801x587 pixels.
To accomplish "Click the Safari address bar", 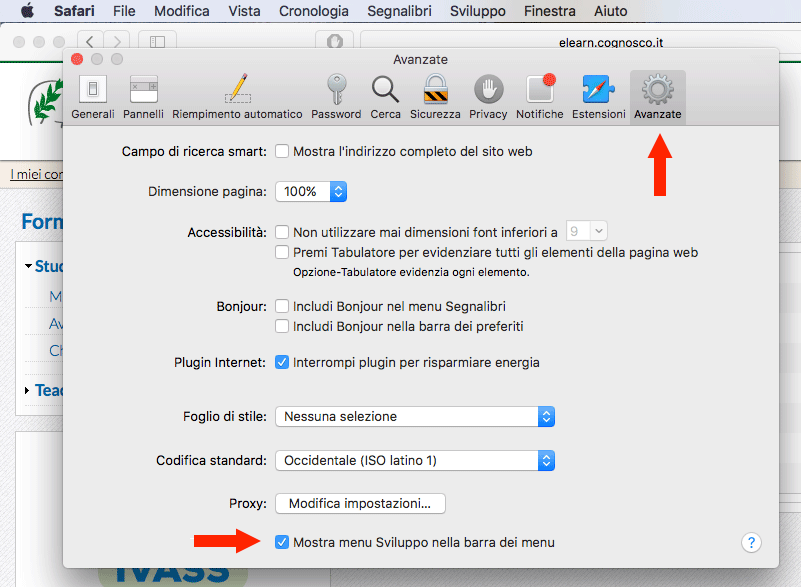I will pos(580,41).
